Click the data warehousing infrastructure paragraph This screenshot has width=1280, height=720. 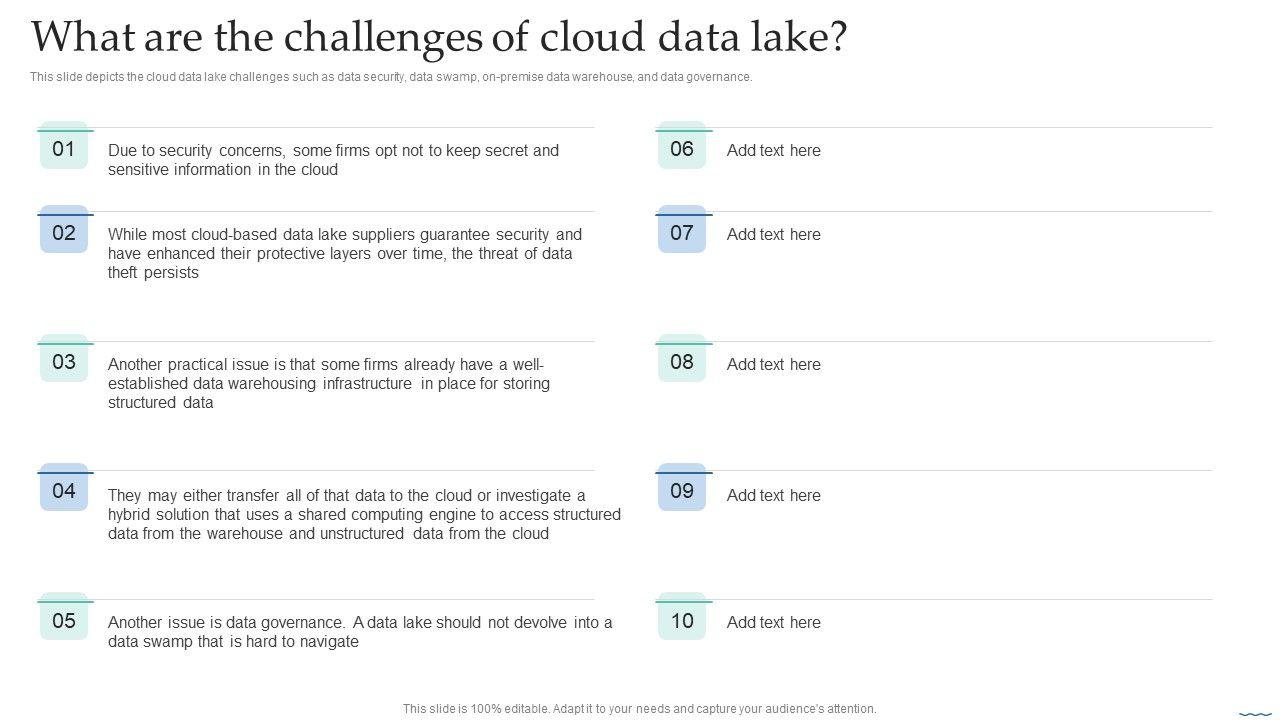(328, 383)
